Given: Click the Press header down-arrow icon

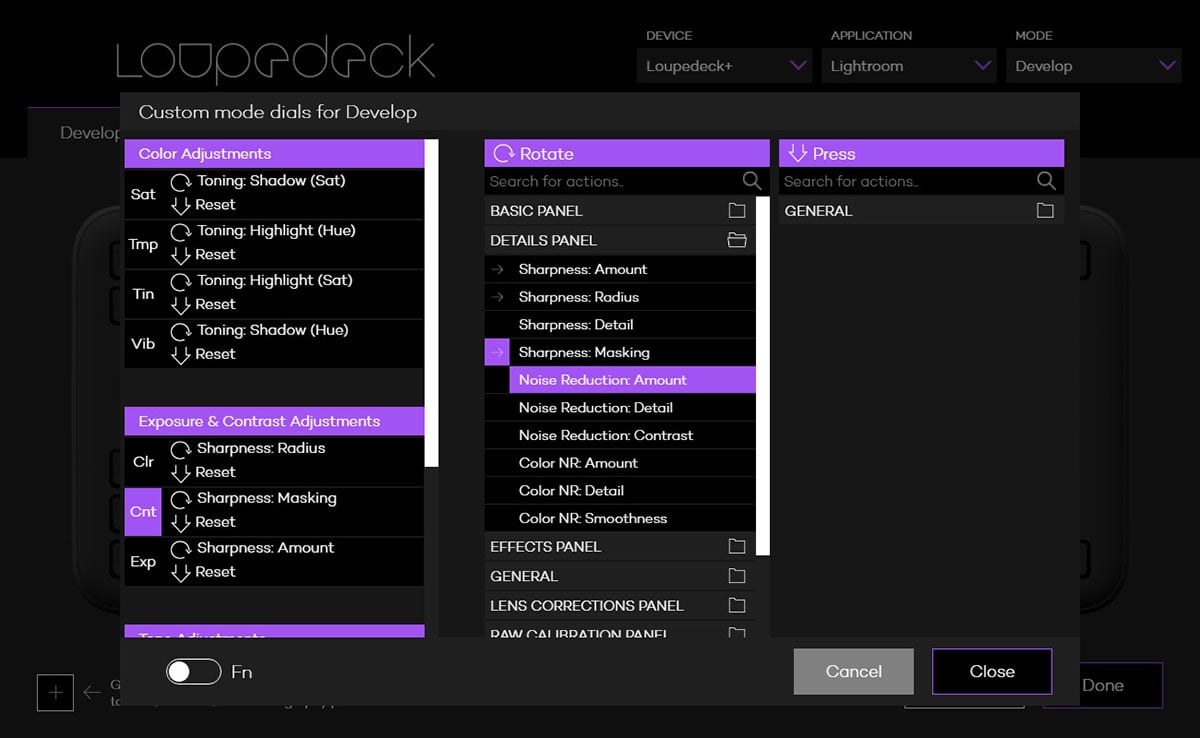Looking at the screenshot, I should tap(797, 153).
